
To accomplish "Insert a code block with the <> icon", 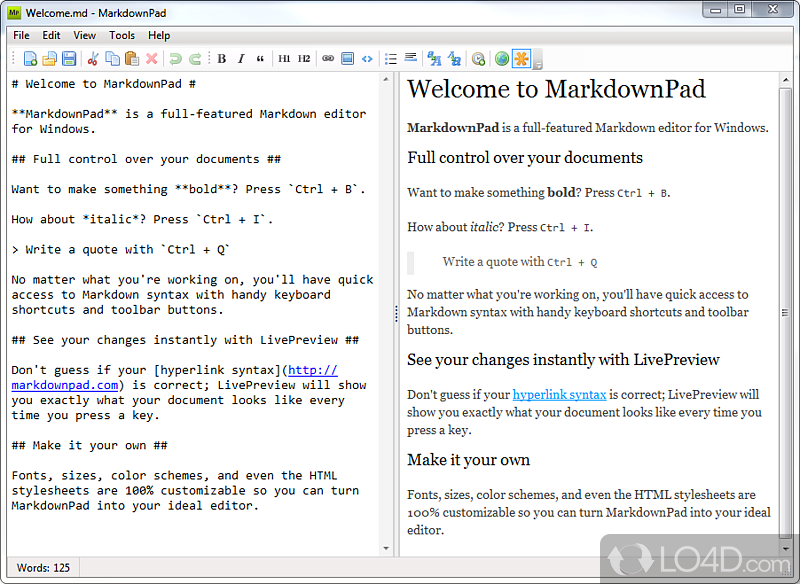I will (x=366, y=59).
